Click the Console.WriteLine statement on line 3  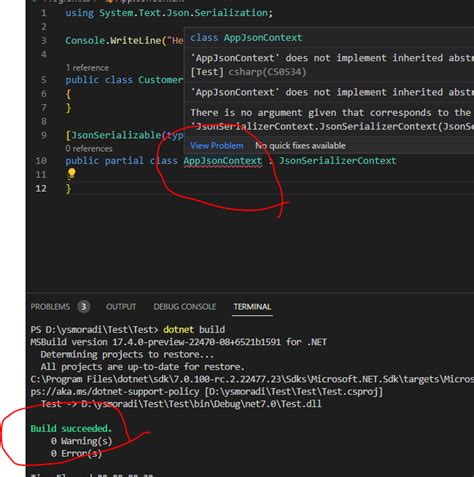pos(124,41)
